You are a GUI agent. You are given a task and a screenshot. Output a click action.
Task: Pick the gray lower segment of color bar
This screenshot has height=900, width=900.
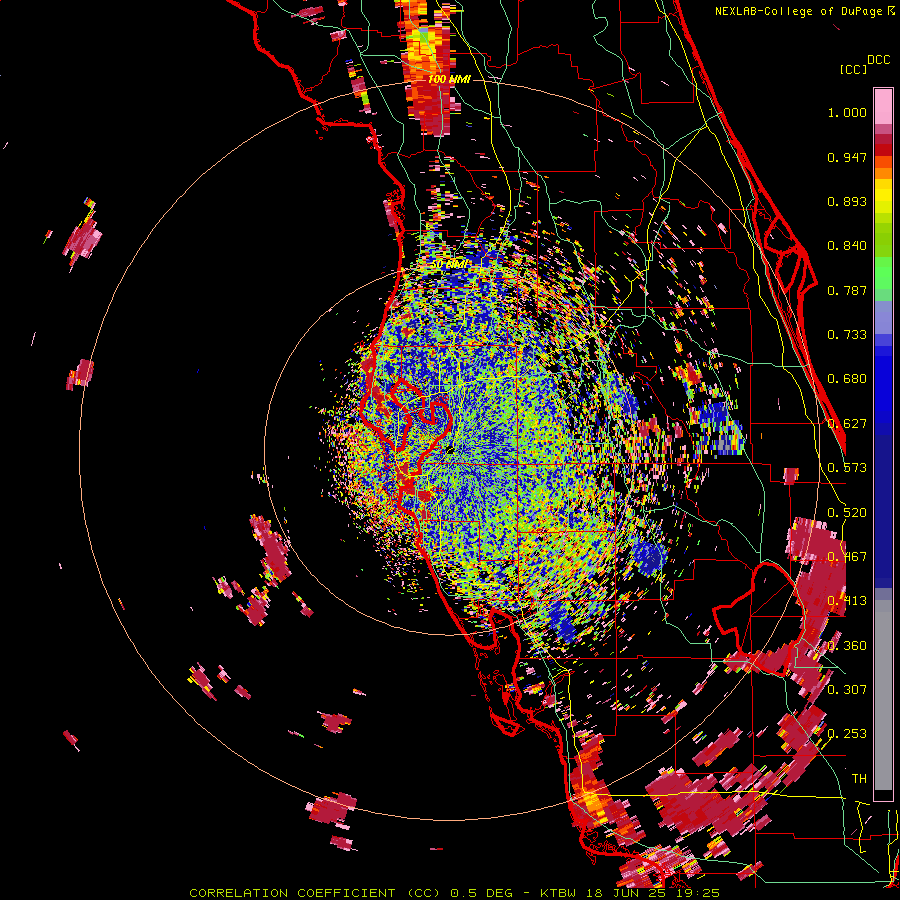click(883, 695)
